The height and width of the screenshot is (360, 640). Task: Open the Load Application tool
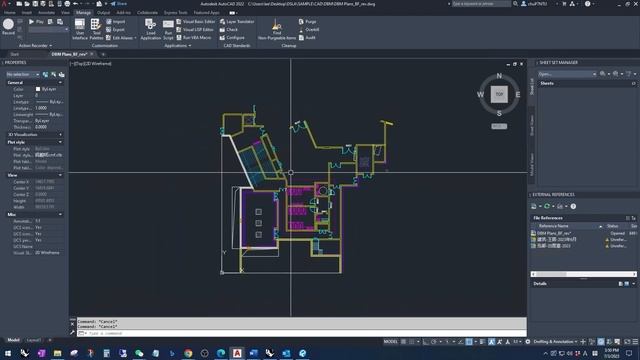(x=151, y=29)
